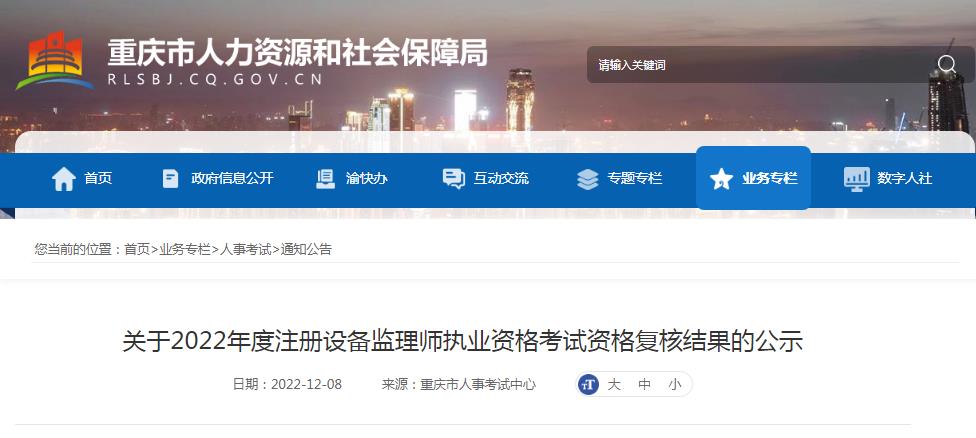This screenshot has height=438, width=976.
Task: Open 通知公告 breadcrumb link
Action: click(x=306, y=249)
